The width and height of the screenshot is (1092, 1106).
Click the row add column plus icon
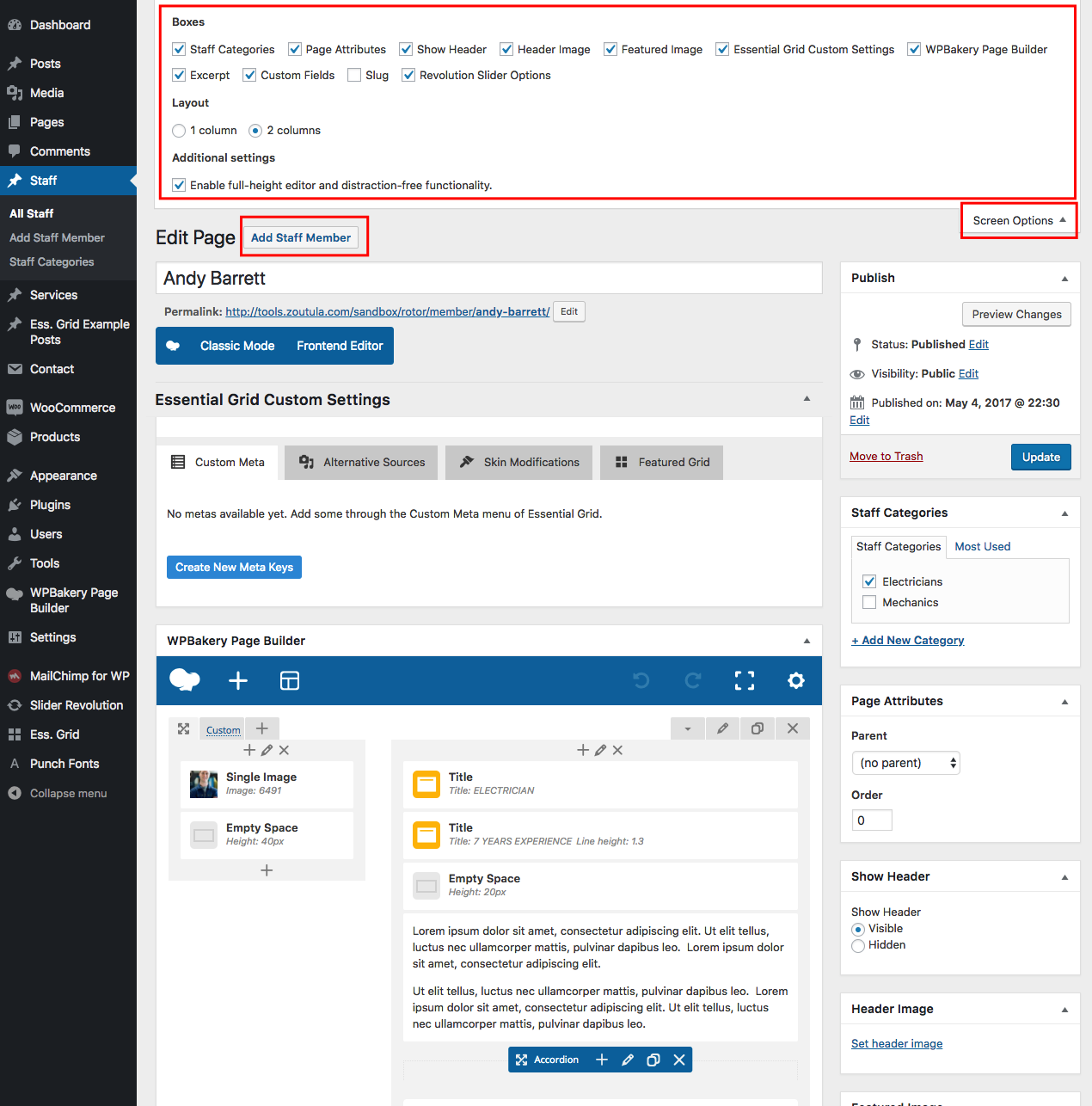262,728
